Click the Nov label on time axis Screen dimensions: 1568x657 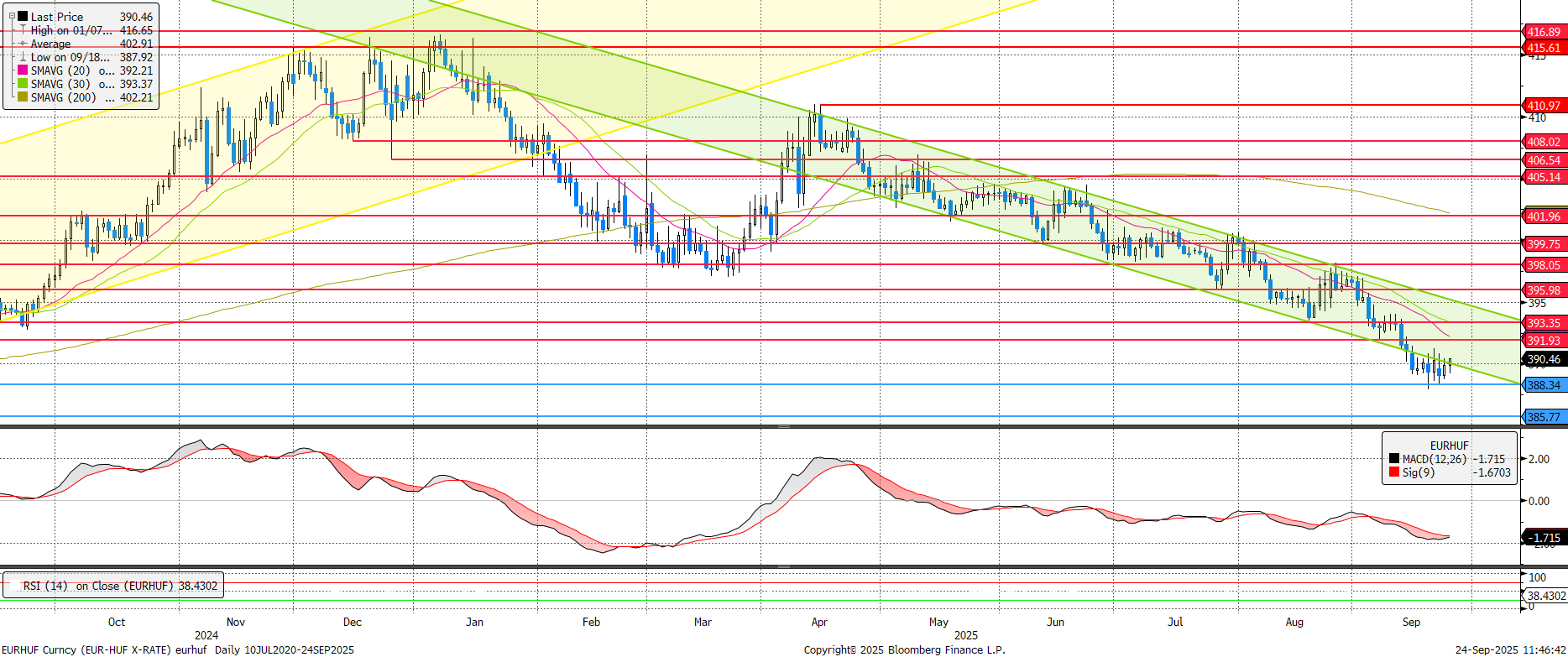click(236, 622)
